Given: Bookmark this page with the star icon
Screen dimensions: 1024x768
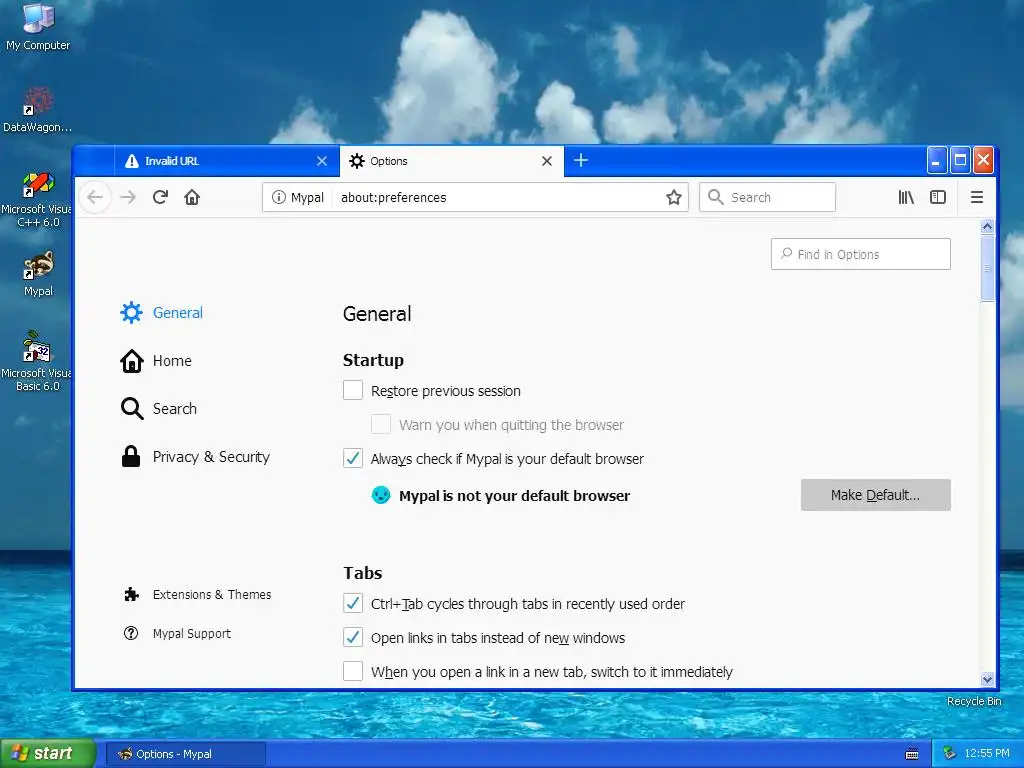Looking at the screenshot, I should tap(673, 197).
